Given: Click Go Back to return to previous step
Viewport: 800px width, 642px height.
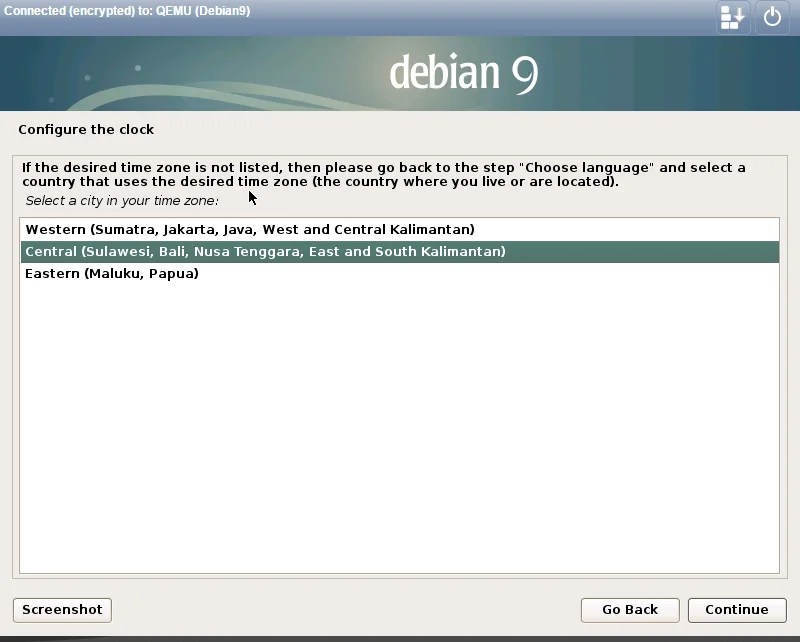Looking at the screenshot, I should 629,610.
